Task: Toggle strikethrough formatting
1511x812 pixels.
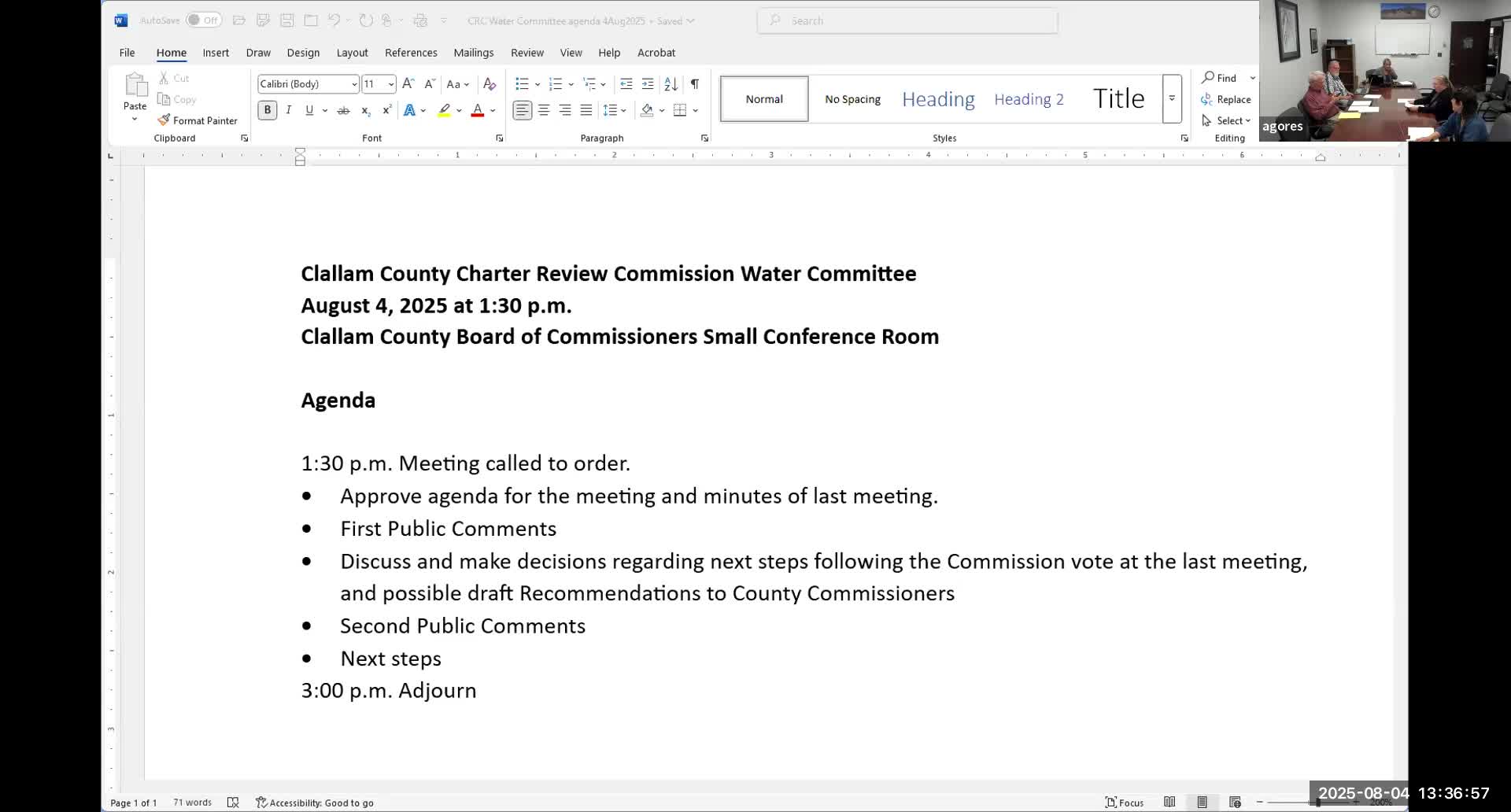Action: (344, 110)
